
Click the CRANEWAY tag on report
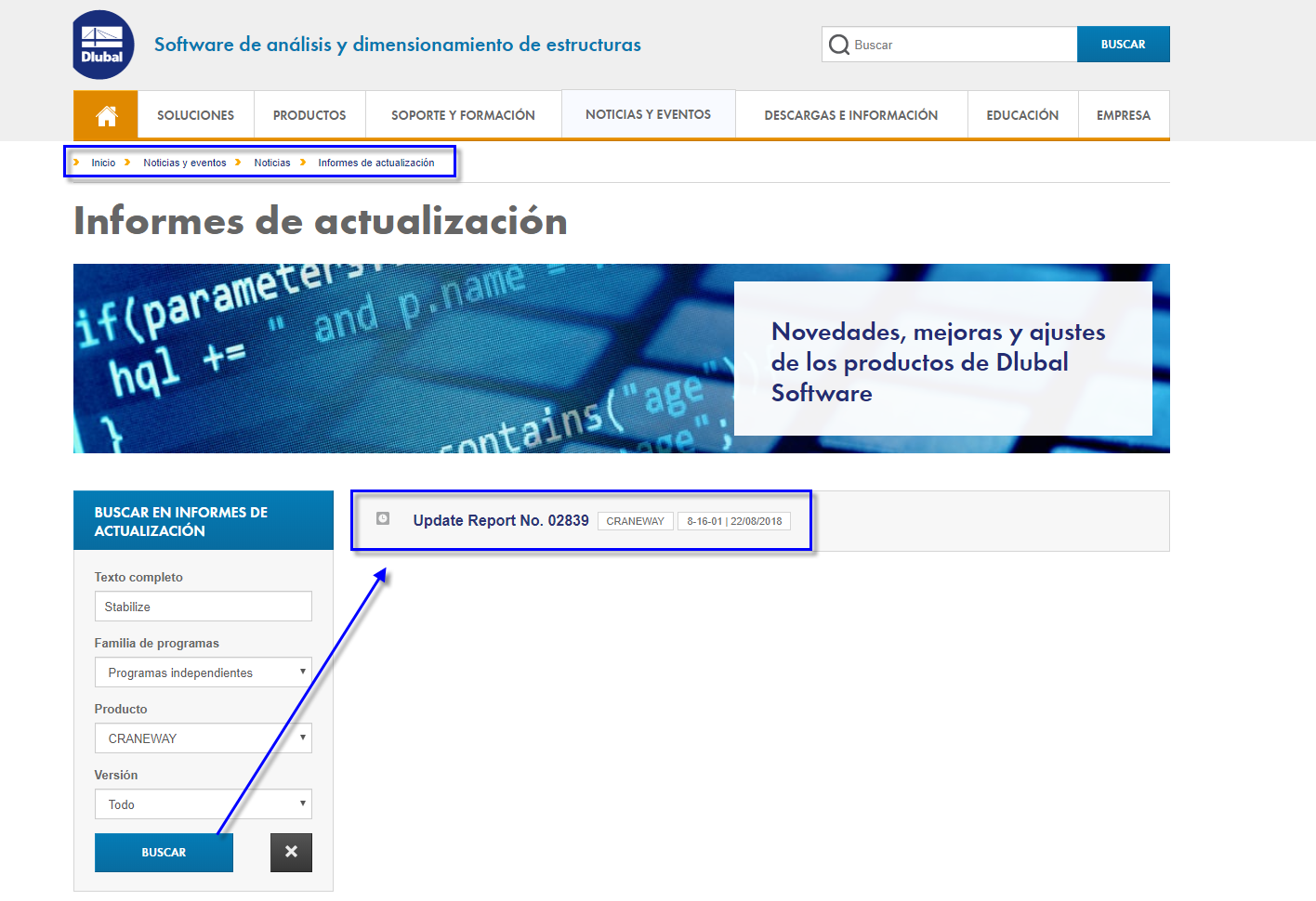636,521
